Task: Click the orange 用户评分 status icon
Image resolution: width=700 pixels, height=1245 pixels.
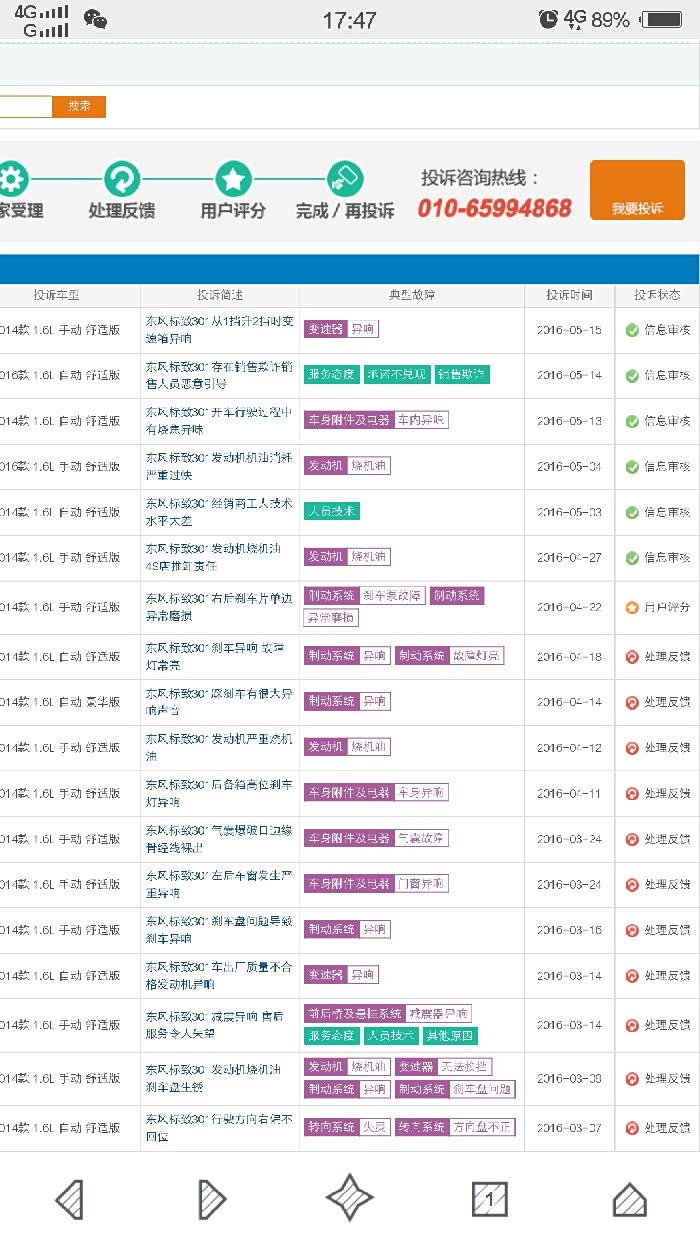Action: coord(632,607)
